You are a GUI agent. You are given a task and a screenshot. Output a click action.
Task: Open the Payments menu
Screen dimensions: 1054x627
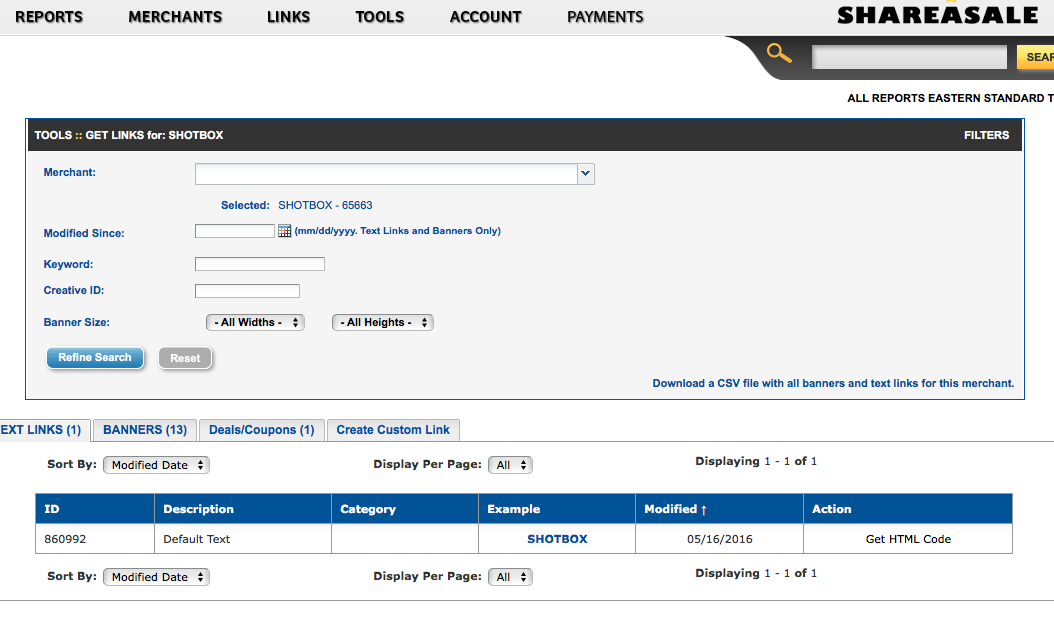click(605, 17)
